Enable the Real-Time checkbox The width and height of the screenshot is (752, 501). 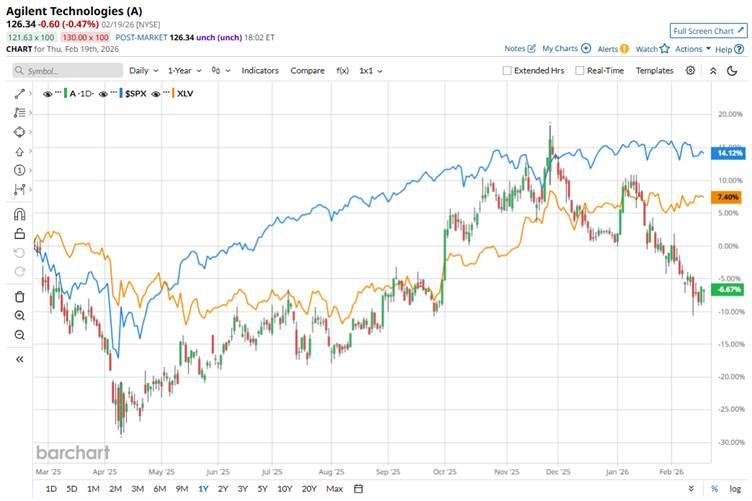(x=579, y=71)
